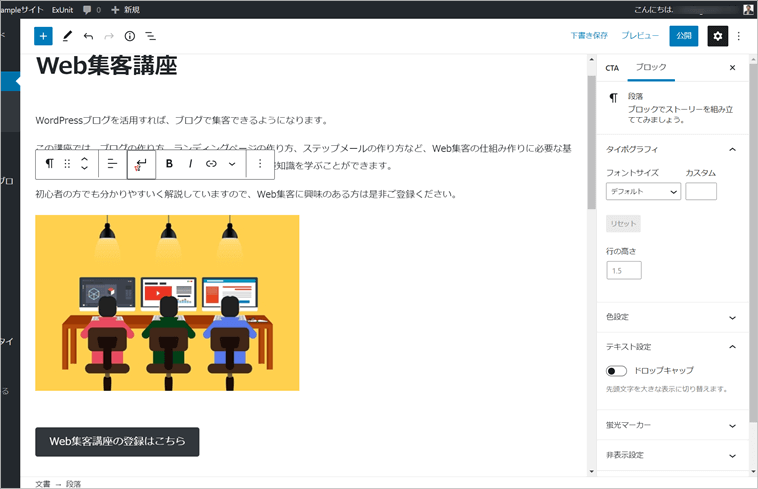Click the blue add block inserter button
The width and height of the screenshot is (758, 489).
point(43,36)
